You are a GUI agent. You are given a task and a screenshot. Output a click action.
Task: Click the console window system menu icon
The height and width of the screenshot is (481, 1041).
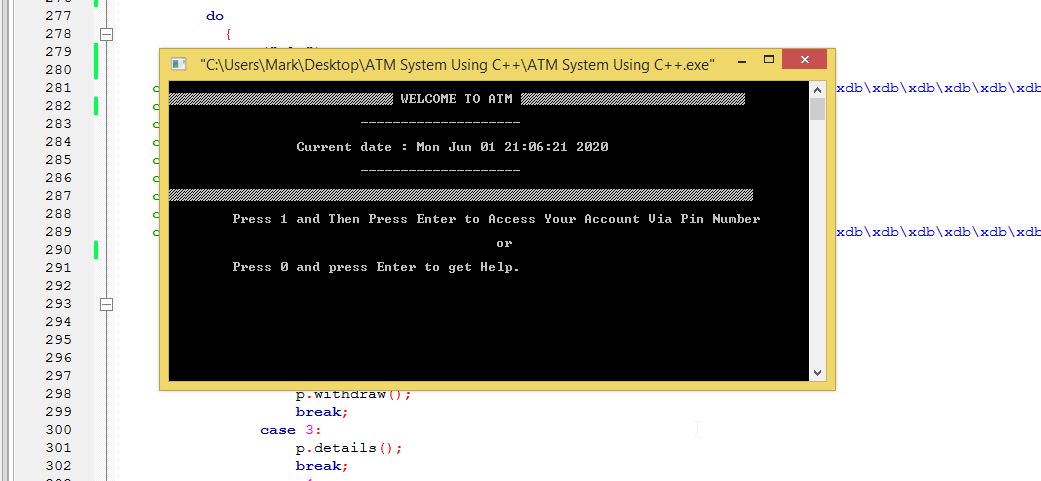(x=179, y=64)
